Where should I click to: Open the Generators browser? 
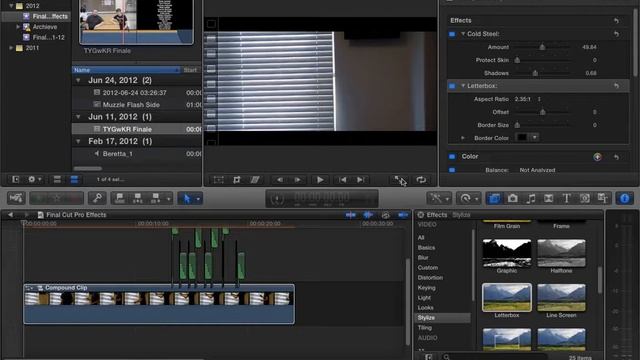tap(584, 198)
